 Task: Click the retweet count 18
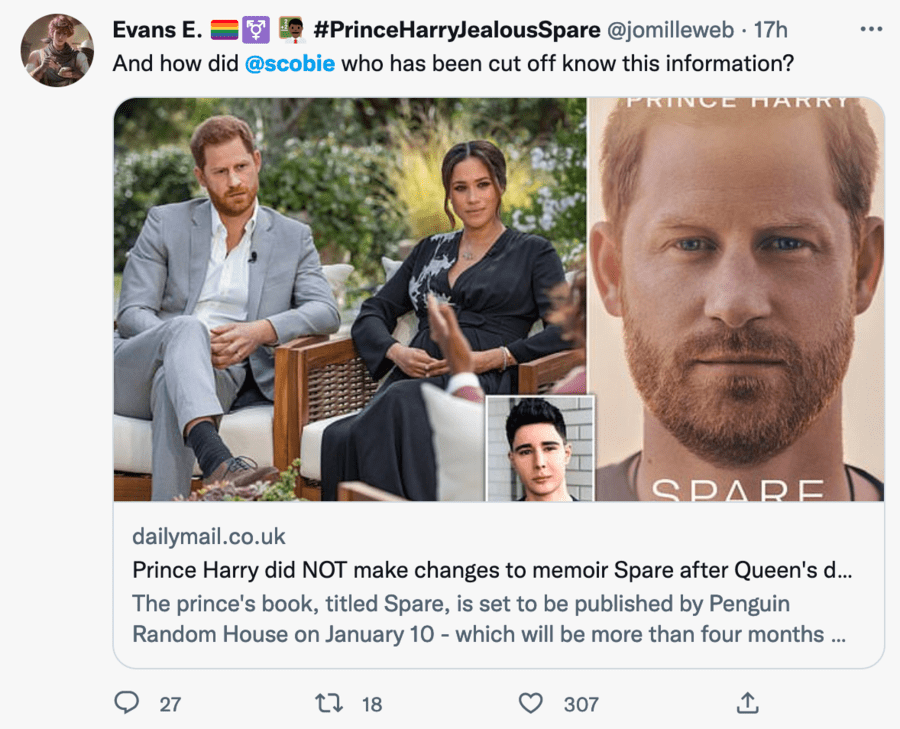tap(372, 704)
